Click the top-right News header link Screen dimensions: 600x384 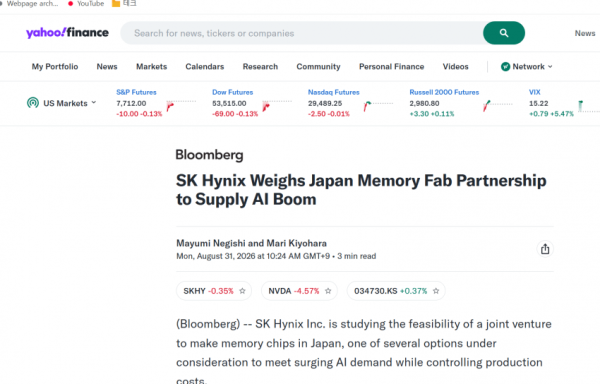[x=585, y=33]
